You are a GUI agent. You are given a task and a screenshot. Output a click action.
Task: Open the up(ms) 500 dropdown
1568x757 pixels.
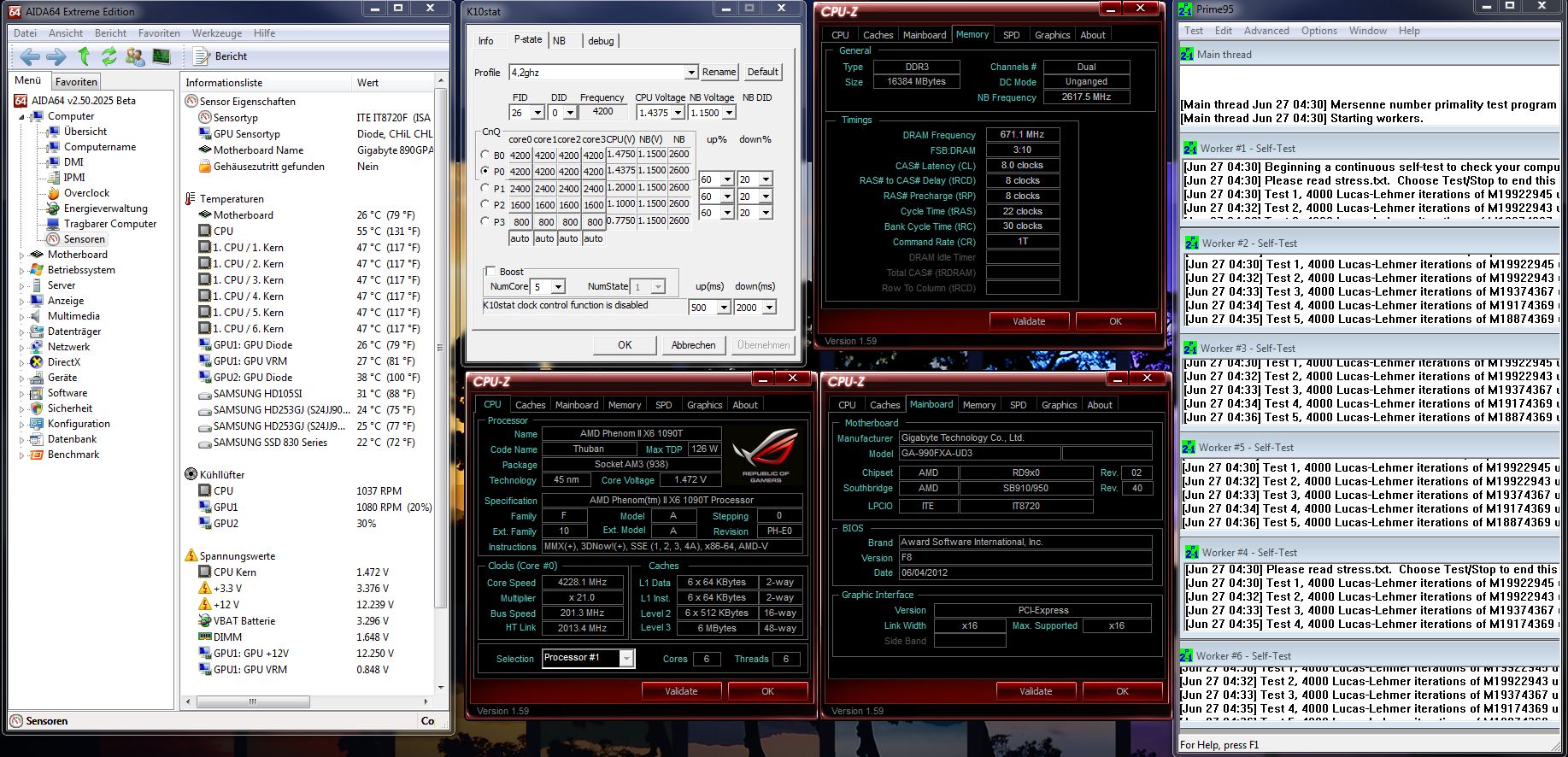coord(724,308)
